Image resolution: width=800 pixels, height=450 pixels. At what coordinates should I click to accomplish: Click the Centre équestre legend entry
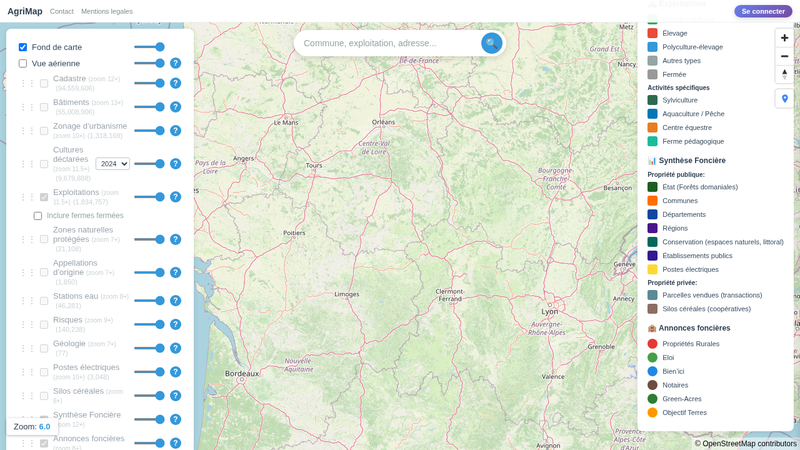click(680, 128)
